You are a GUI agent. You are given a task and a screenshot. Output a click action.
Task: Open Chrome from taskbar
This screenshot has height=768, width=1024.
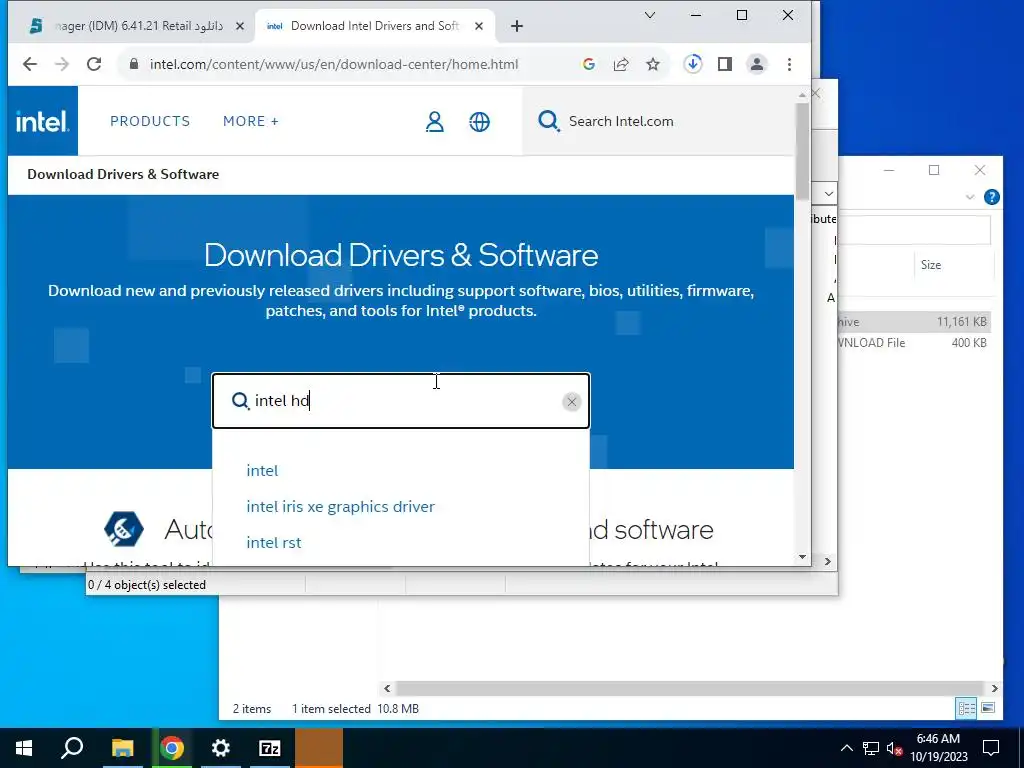[172, 748]
